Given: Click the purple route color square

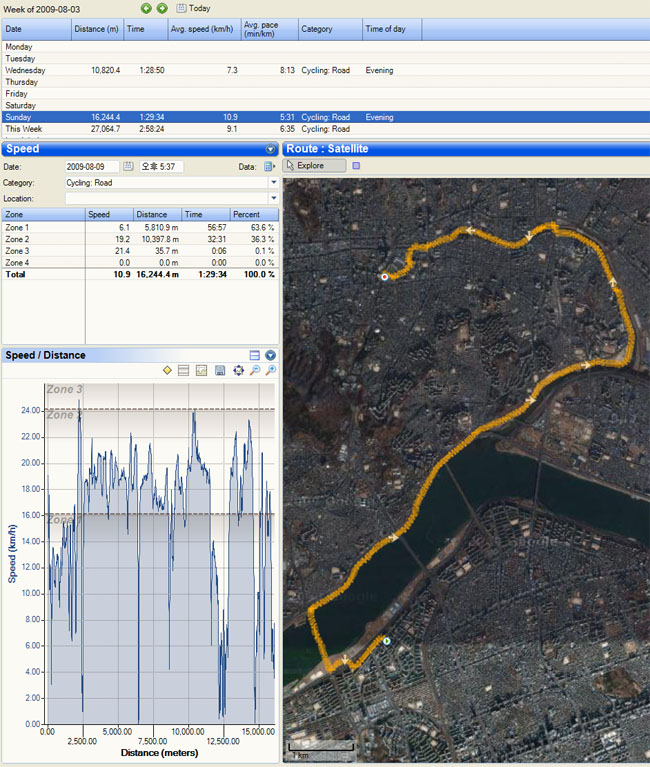Looking at the screenshot, I should tap(356, 165).
